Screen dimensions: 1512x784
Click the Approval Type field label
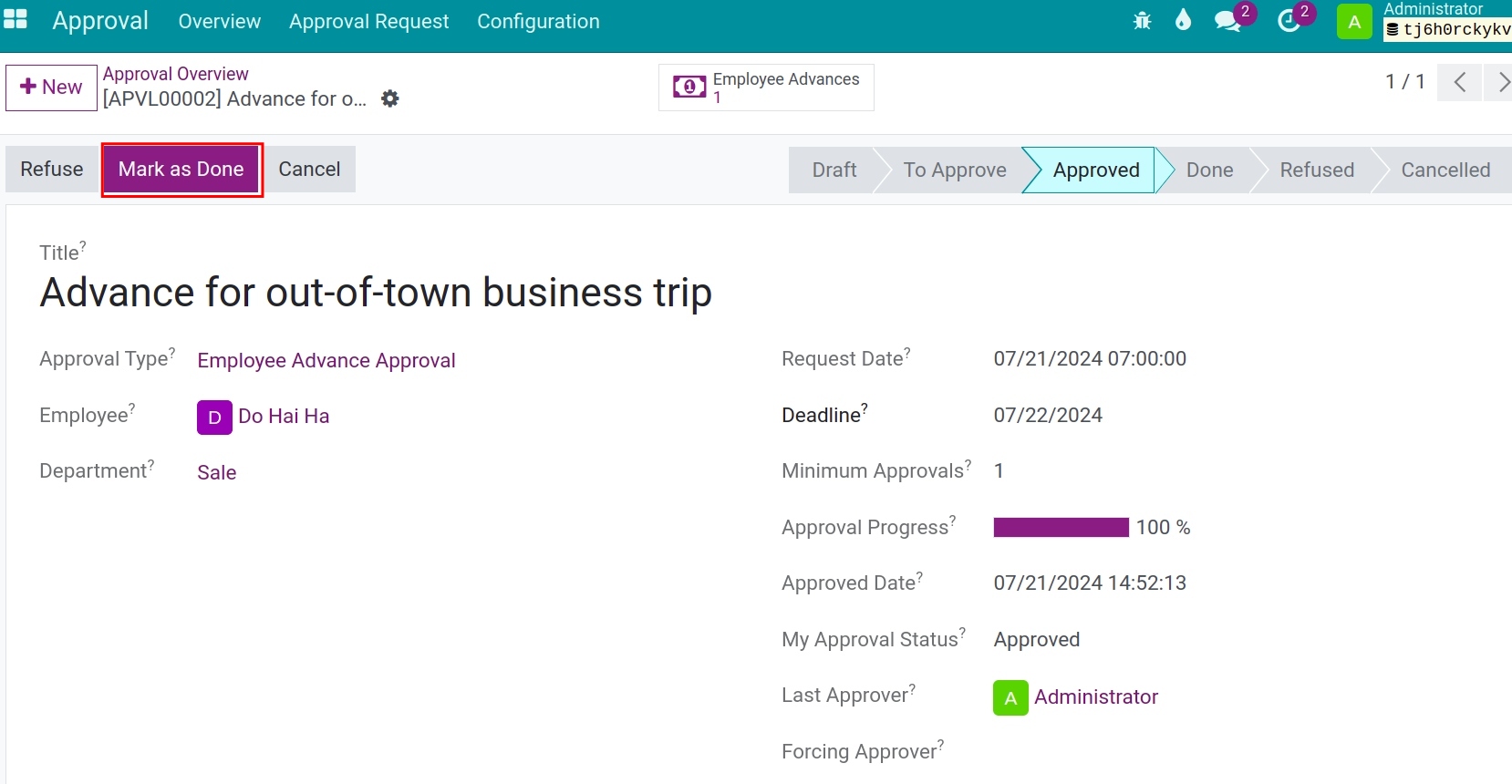click(107, 359)
